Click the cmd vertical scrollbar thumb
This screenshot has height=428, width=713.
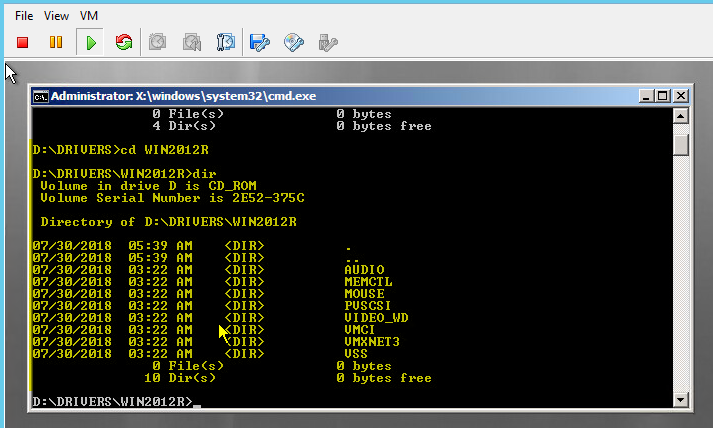coord(681,145)
